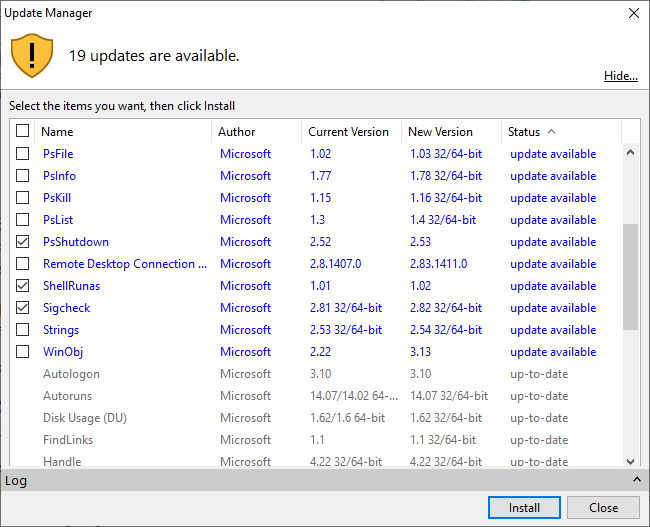Screen dimensions: 650x527
Task: Click the scrollbar up arrow
Action: pos(631,153)
